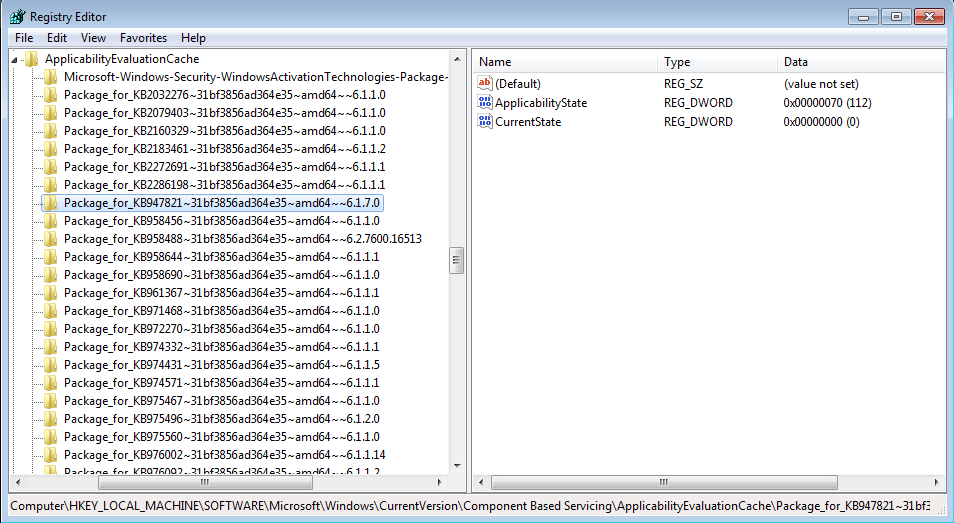Select the Microsoft-Windows-Security-WindowsActivationTechnologies-Package key
This screenshot has height=523, width=954.
256,77
